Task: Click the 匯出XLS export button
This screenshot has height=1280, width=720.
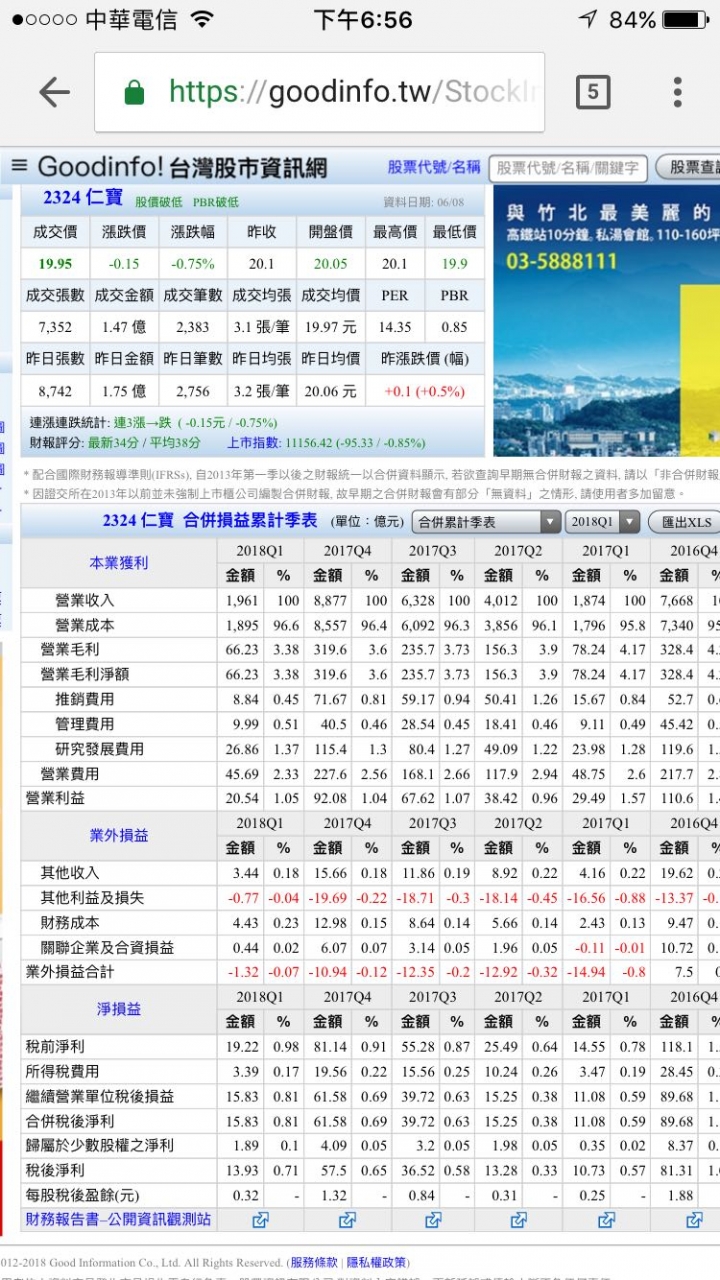Action: [x=684, y=522]
